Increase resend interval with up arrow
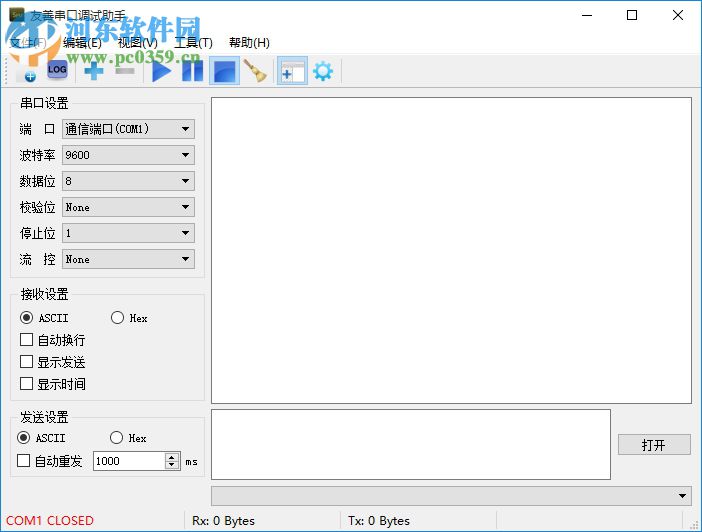 [x=172, y=457]
